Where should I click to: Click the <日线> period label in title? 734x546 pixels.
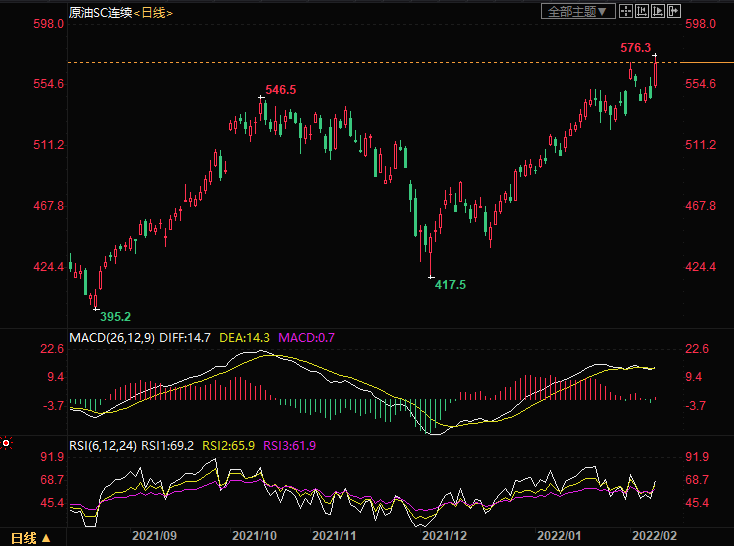coord(153,12)
